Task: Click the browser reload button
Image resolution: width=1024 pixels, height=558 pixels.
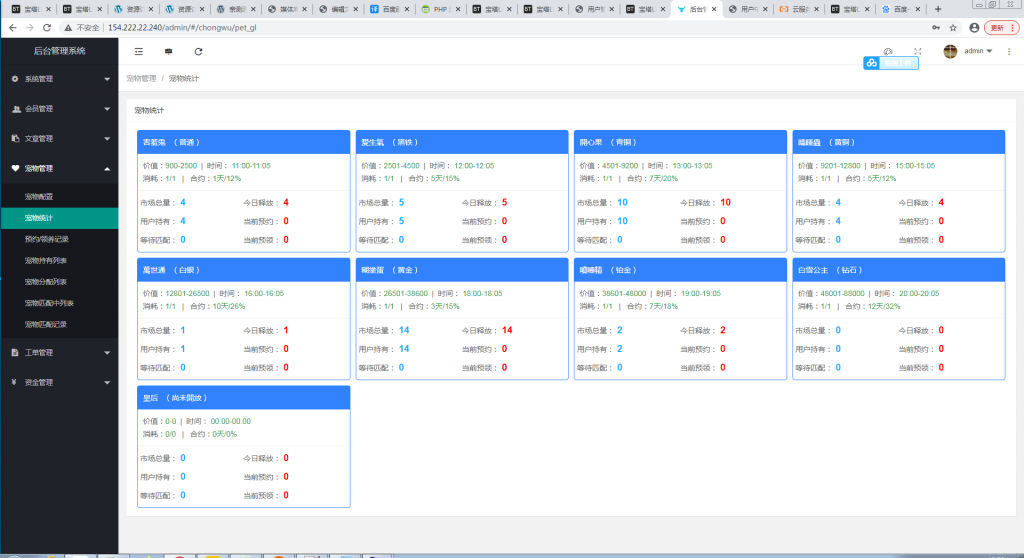Action: (x=44, y=27)
